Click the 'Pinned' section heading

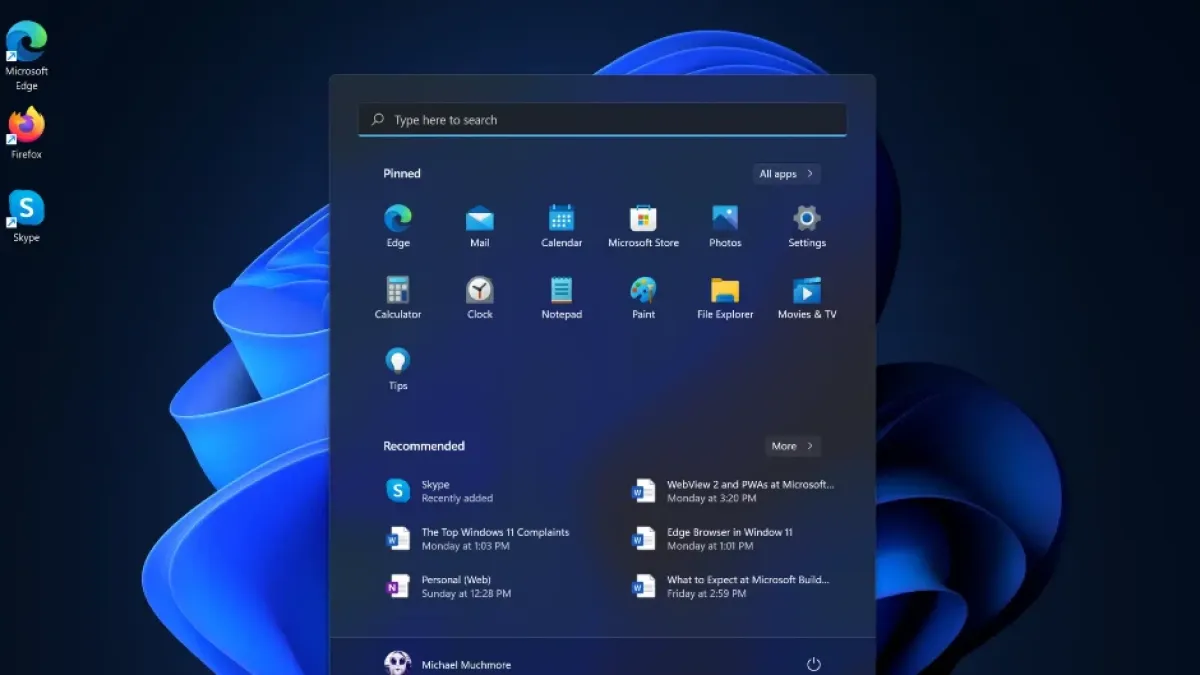coord(402,174)
